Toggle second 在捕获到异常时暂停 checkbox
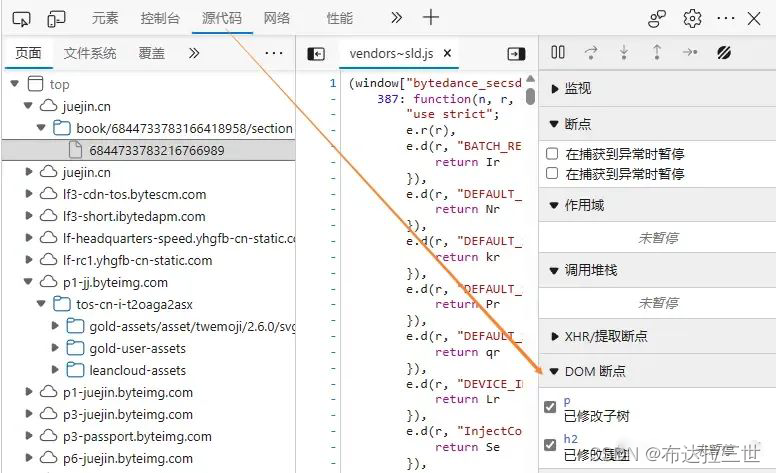The height and width of the screenshot is (473, 776). point(552,173)
